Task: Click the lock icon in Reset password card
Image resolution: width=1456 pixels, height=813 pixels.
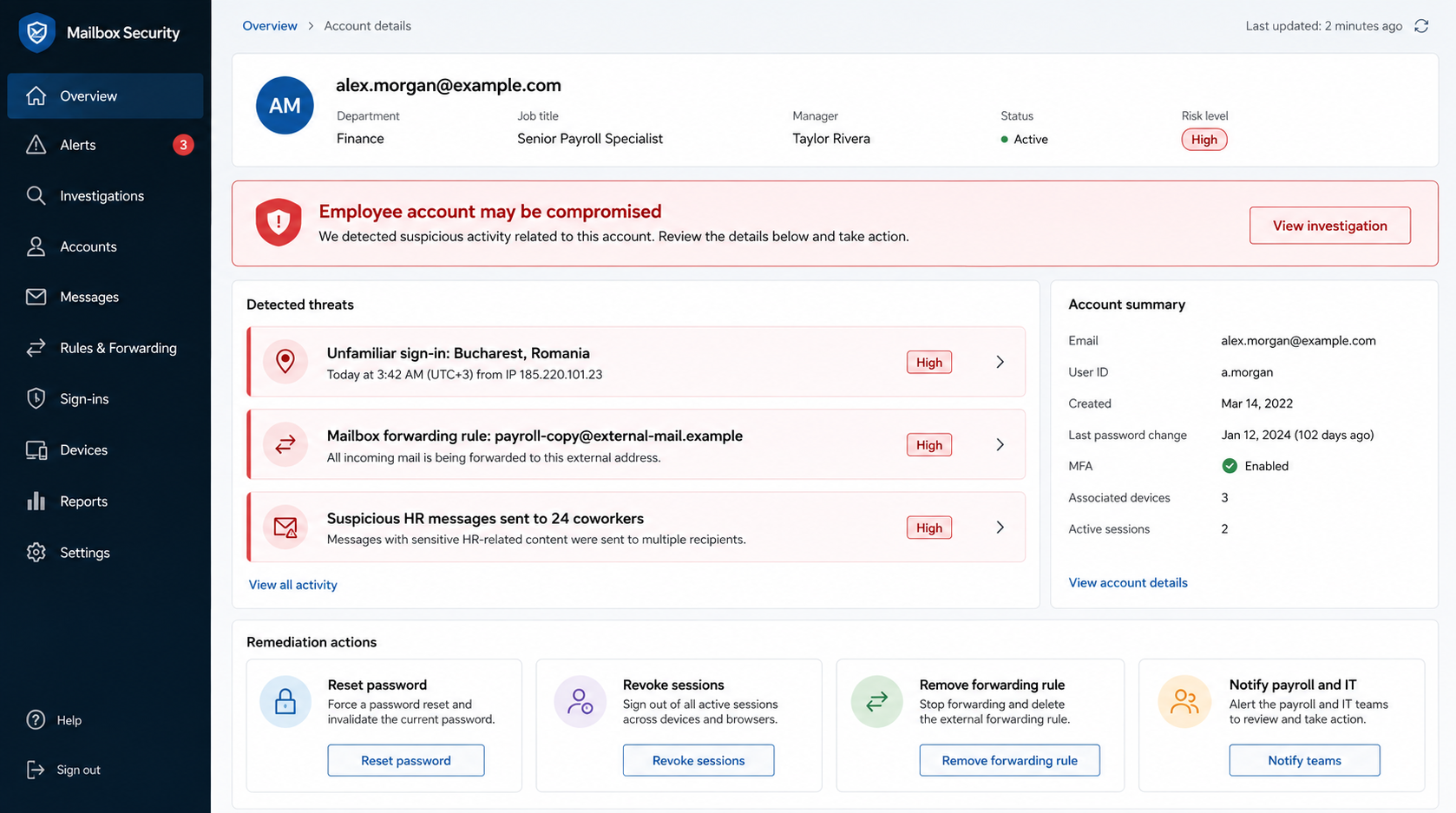Action: 285,701
